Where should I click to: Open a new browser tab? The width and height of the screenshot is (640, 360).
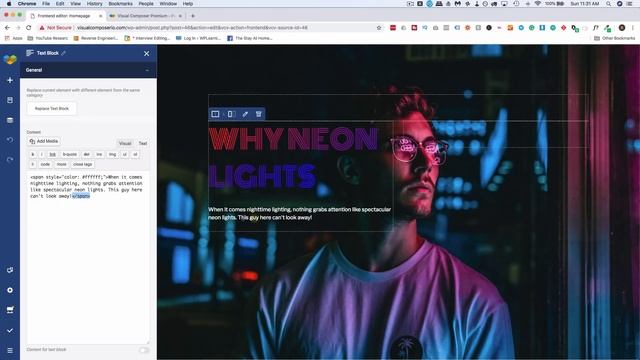(x=193, y=16)
